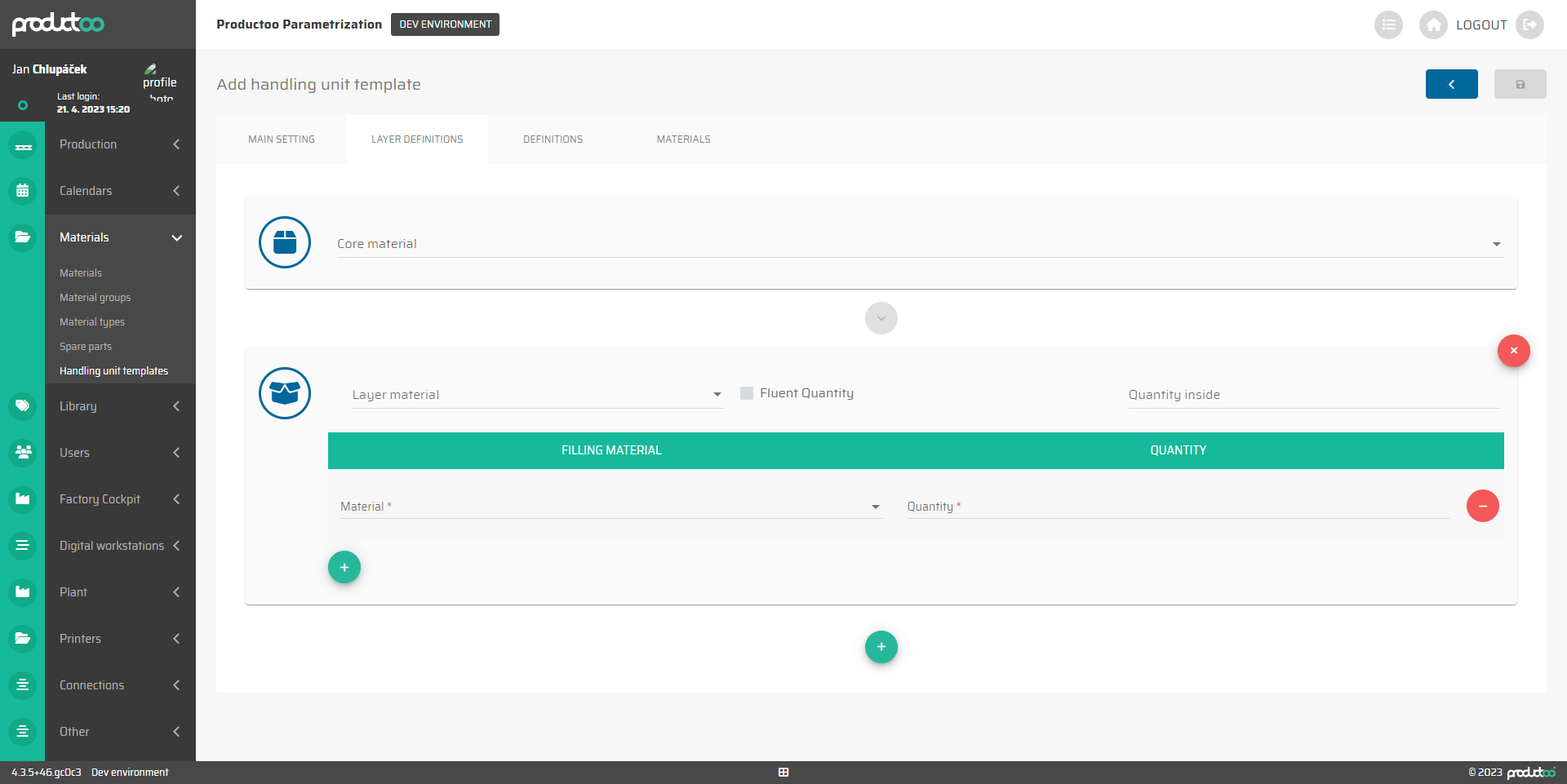1567x784 pixels.
Task: Add filling material row with plus button
Action: coord(344,567)
